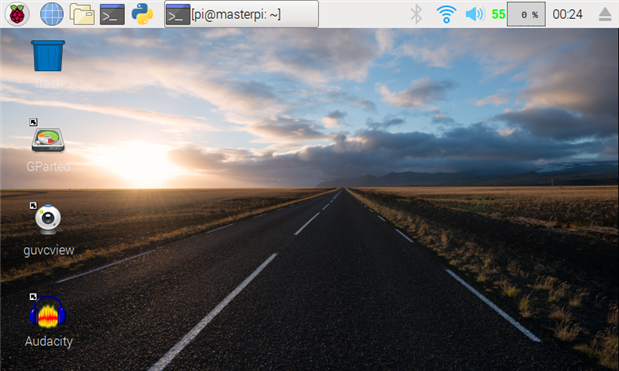Viewport: 619px width, 371px height.
Task: Open the File Manager folder icon
Action: [82, 14]
